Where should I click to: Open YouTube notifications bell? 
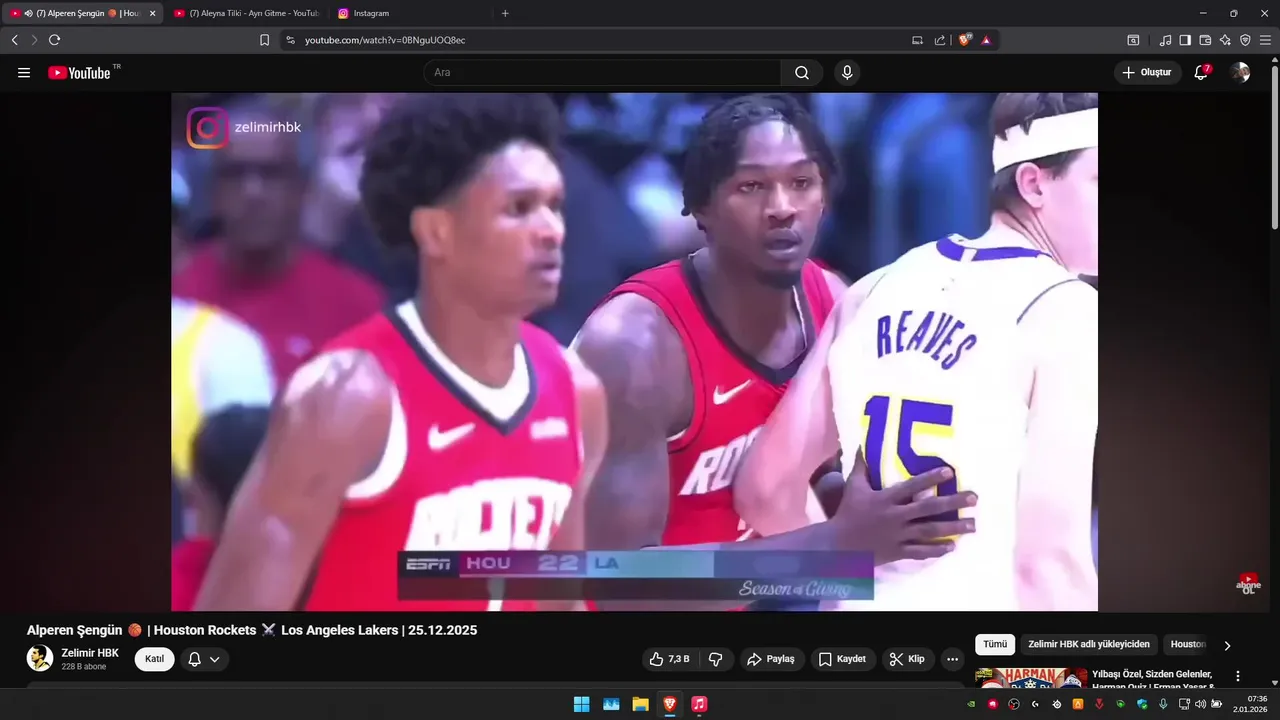pyautogui.click(x=1201, y=73)
